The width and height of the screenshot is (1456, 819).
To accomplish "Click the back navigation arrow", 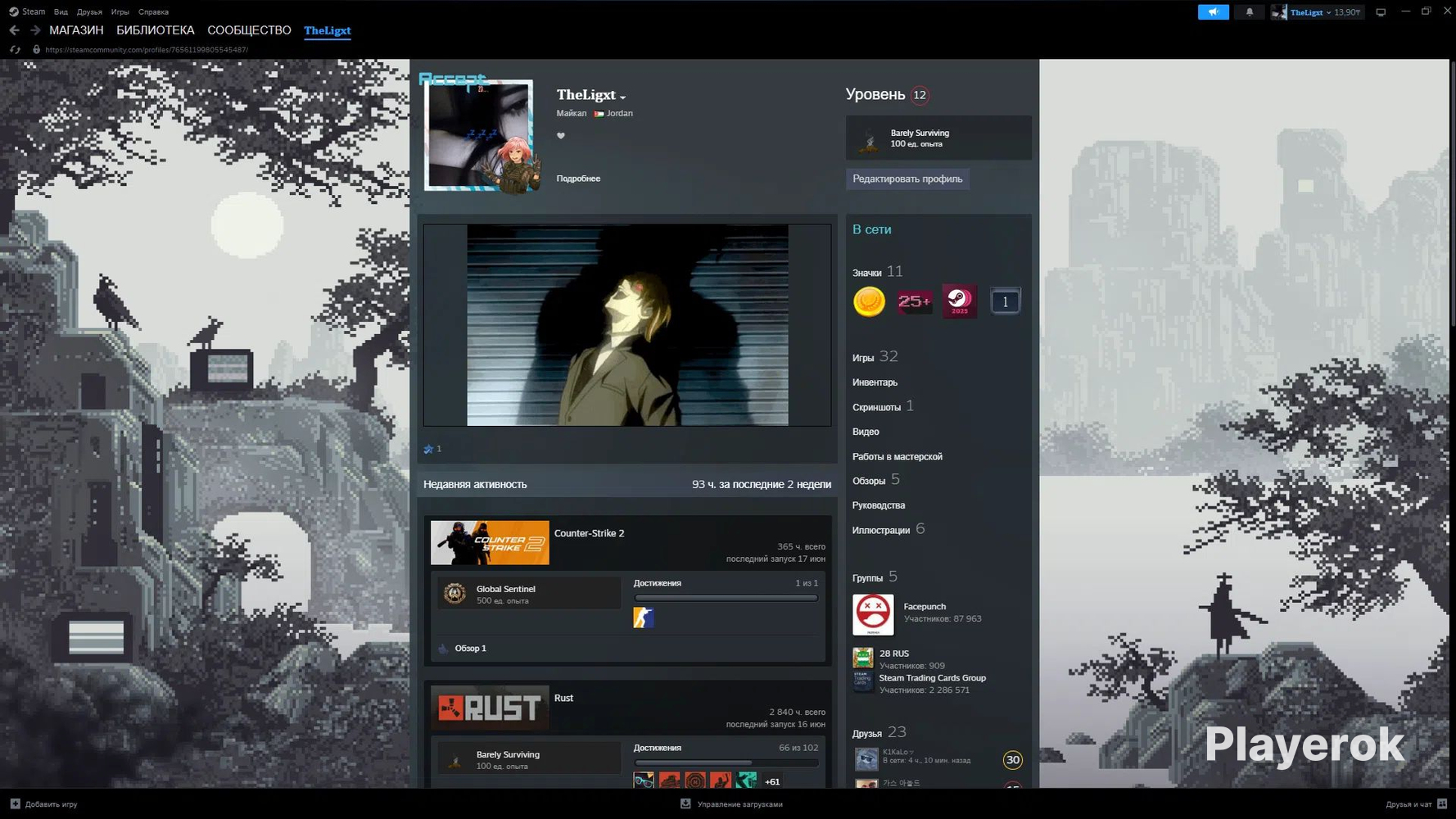I will 15,30.
